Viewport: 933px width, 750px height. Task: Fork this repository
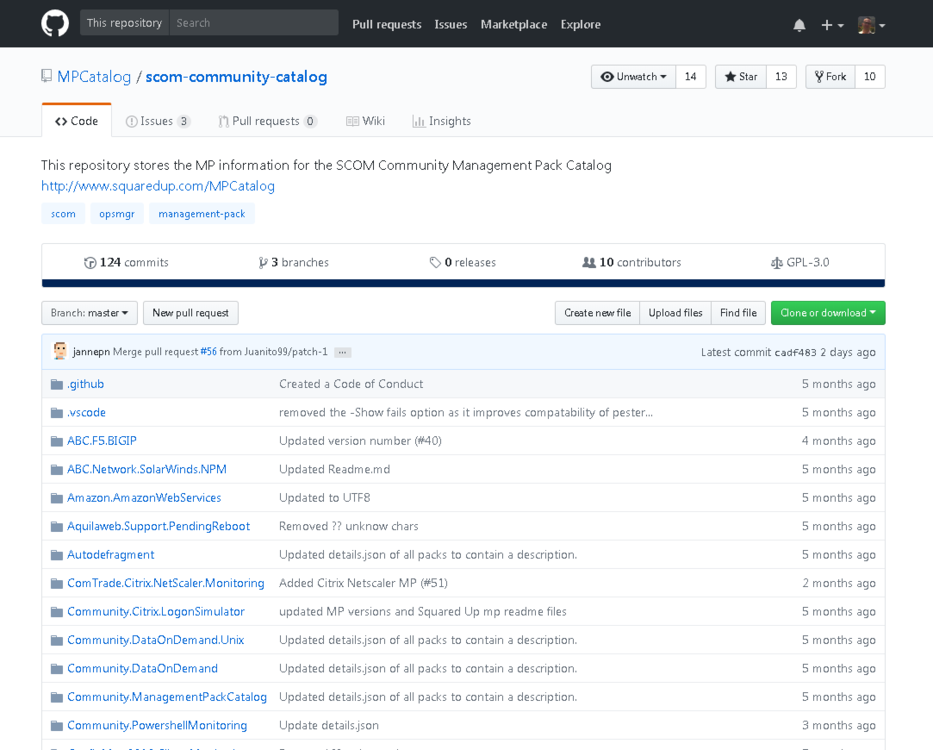pos(830,77)
